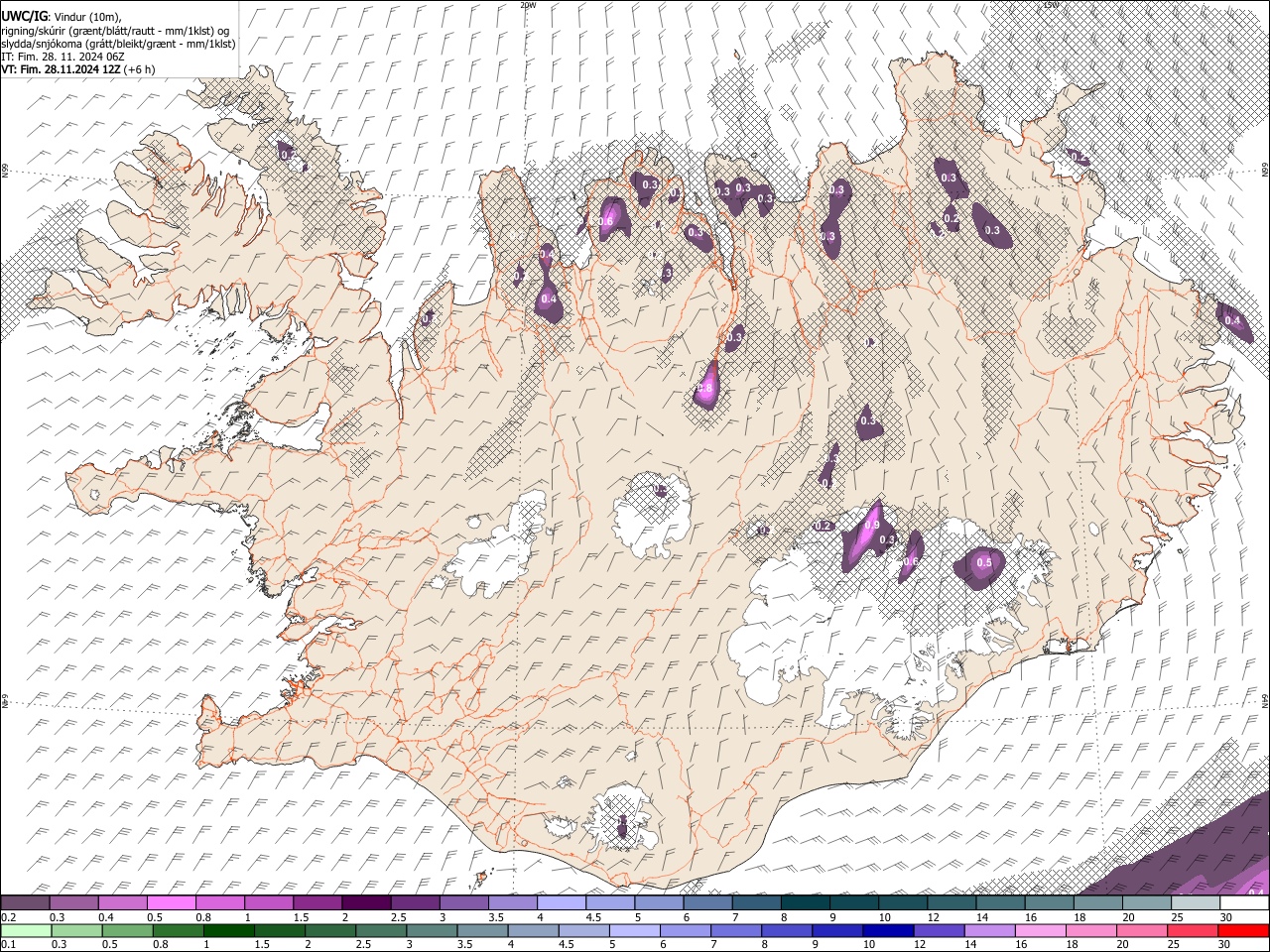The image size is (1270, 952).
Task: Choose the purple scale swatch marked 1
Action: (268, 902)
